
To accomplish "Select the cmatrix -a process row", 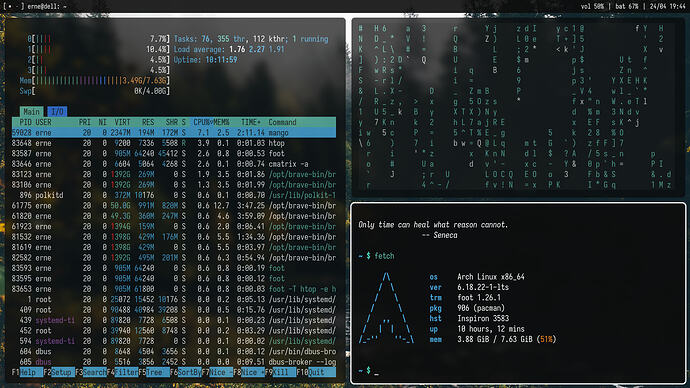I will pos(174,164).
